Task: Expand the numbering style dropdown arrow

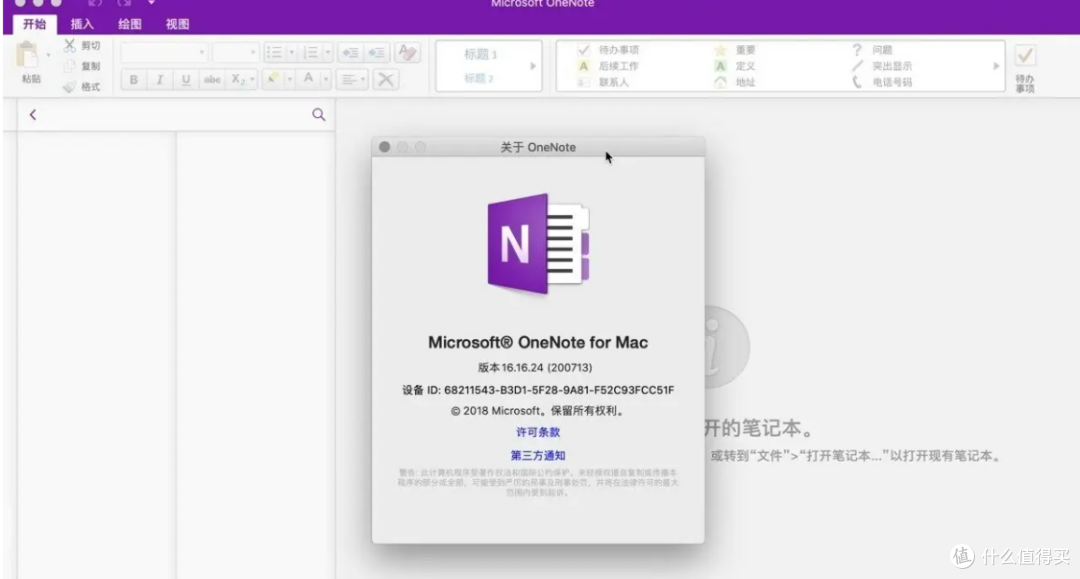Action: click(327, 52)
